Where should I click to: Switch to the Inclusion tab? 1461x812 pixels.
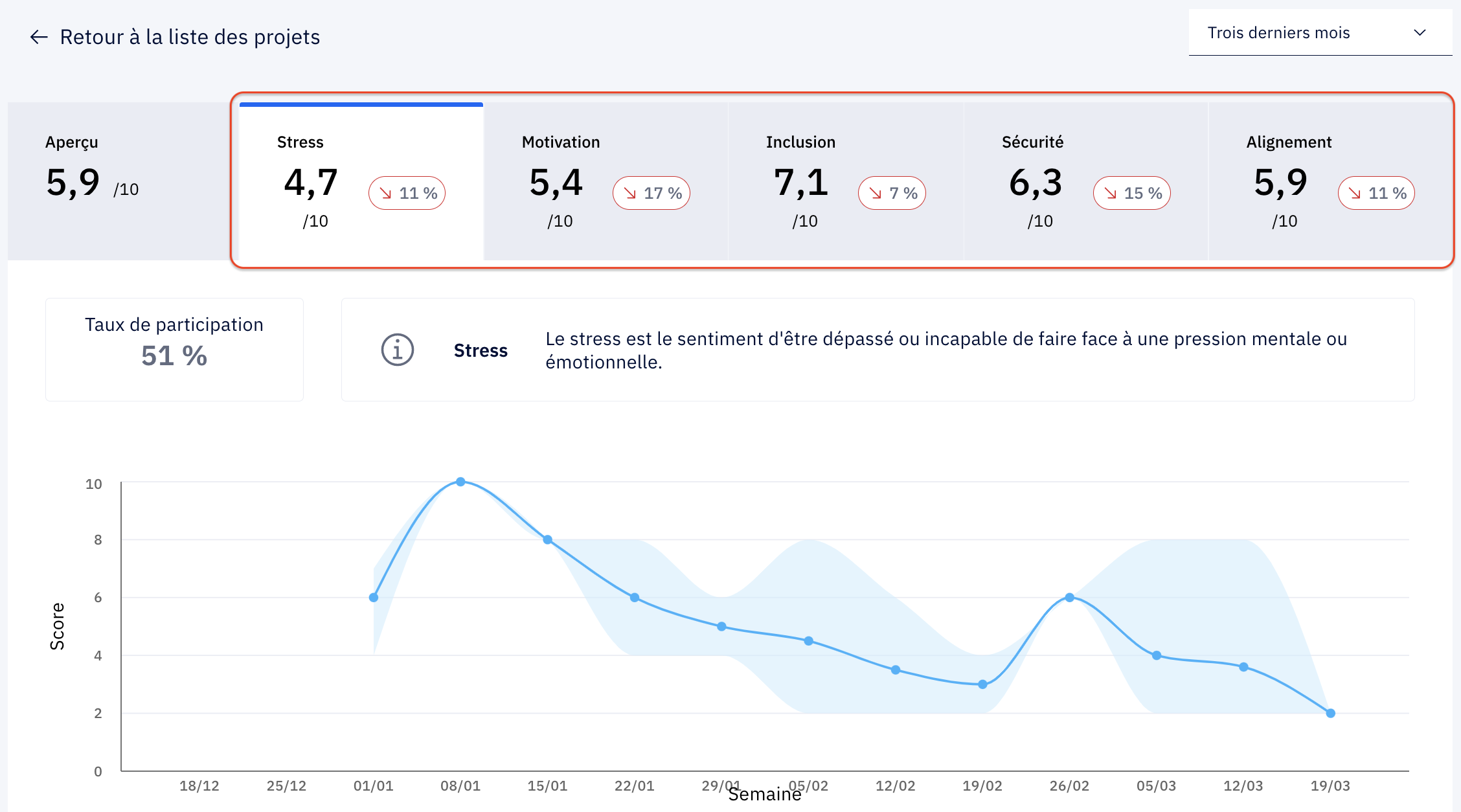(846, 181)
